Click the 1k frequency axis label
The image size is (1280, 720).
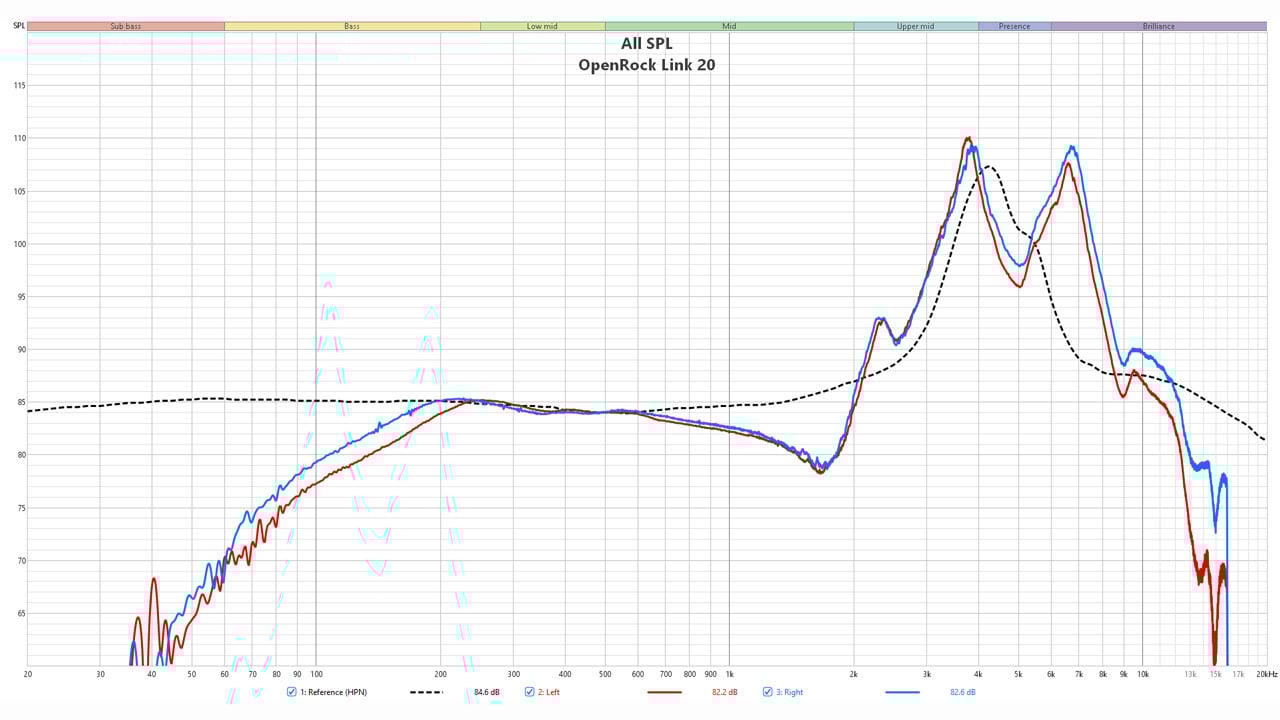729,674
